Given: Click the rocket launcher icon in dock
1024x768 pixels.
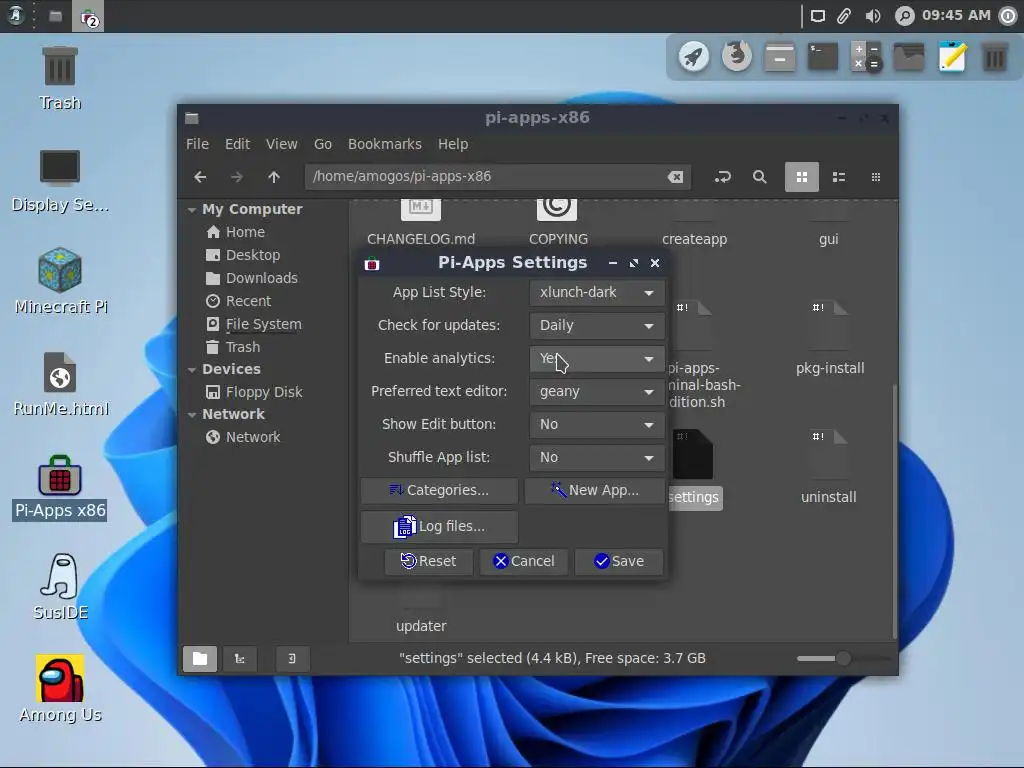Looking at the screenshot, I should 694,57.
